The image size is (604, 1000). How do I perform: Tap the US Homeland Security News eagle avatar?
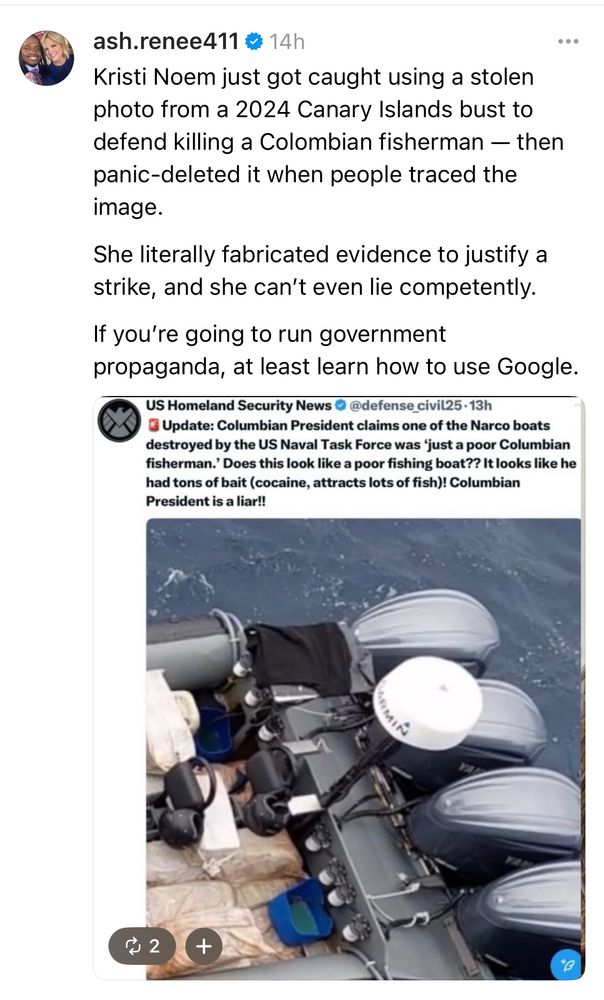(x=119, y=421)
